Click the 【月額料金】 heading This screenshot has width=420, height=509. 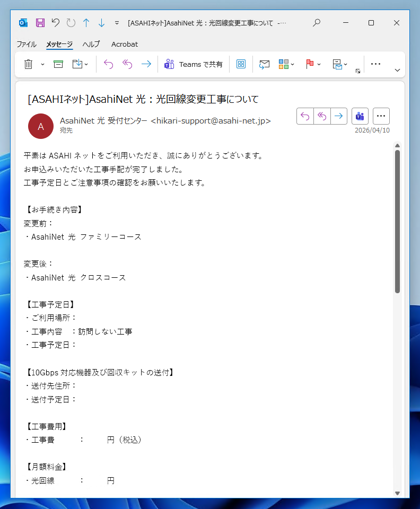coord(46,467)
